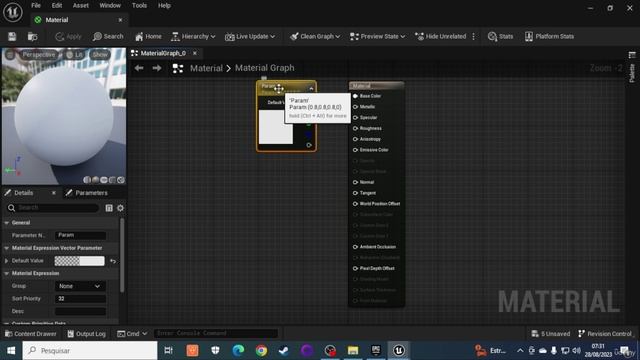Open the viewport Show menu
This screenshot has height=360, width=640.
pyautogui.click(x=100, y=54)
